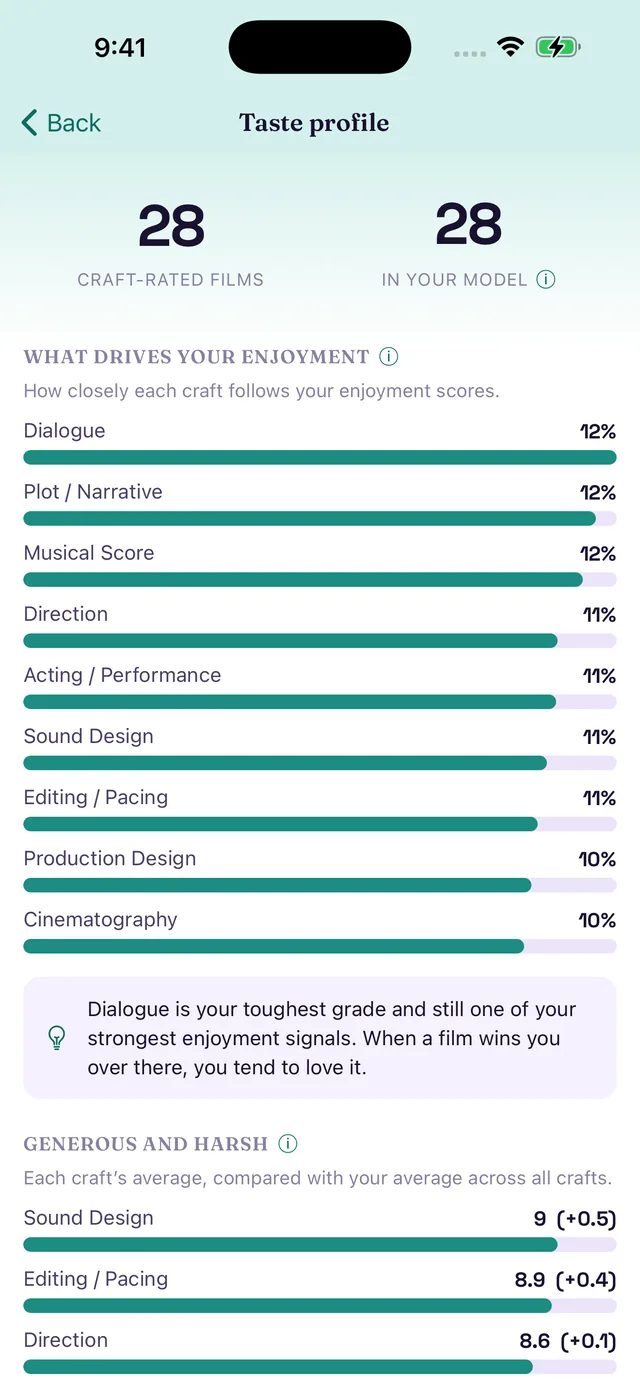The width and height of the screenshot is (640, 1391).
Task: Select the Cinematography enjoyment row
Action: (320, 931)
